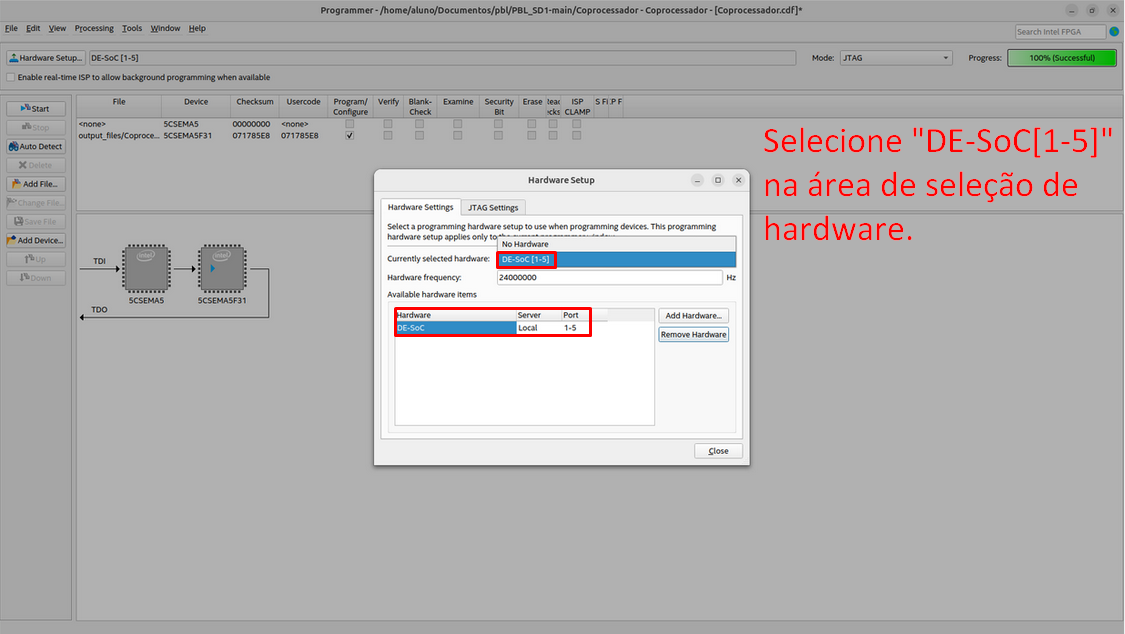Click the DE-SoC [1-5] hardware text field
This screenshot has width=1125, height=634.
coord(442,58)
